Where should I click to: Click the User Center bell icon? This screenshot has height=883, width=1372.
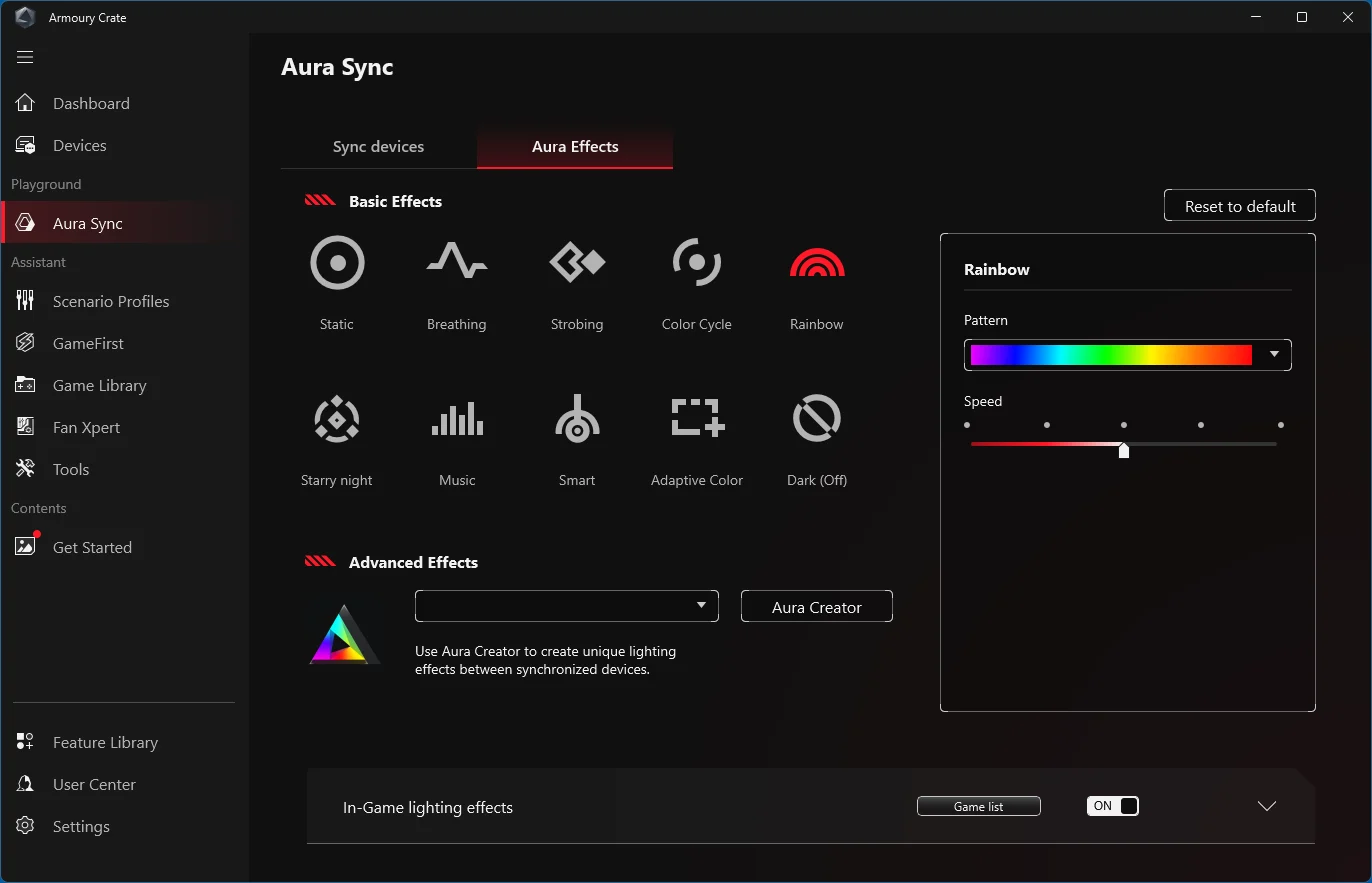(x=25, y=784)
